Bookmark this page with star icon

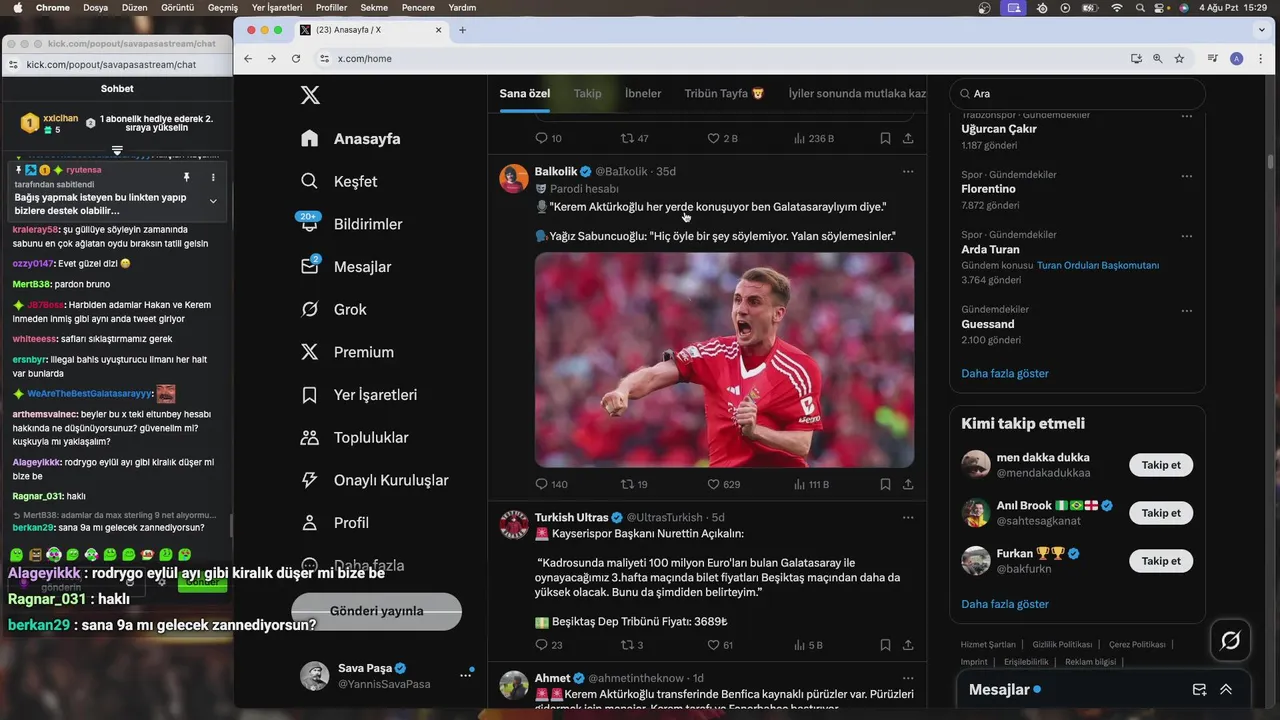pyautogui.click(x=1179, y=59)
